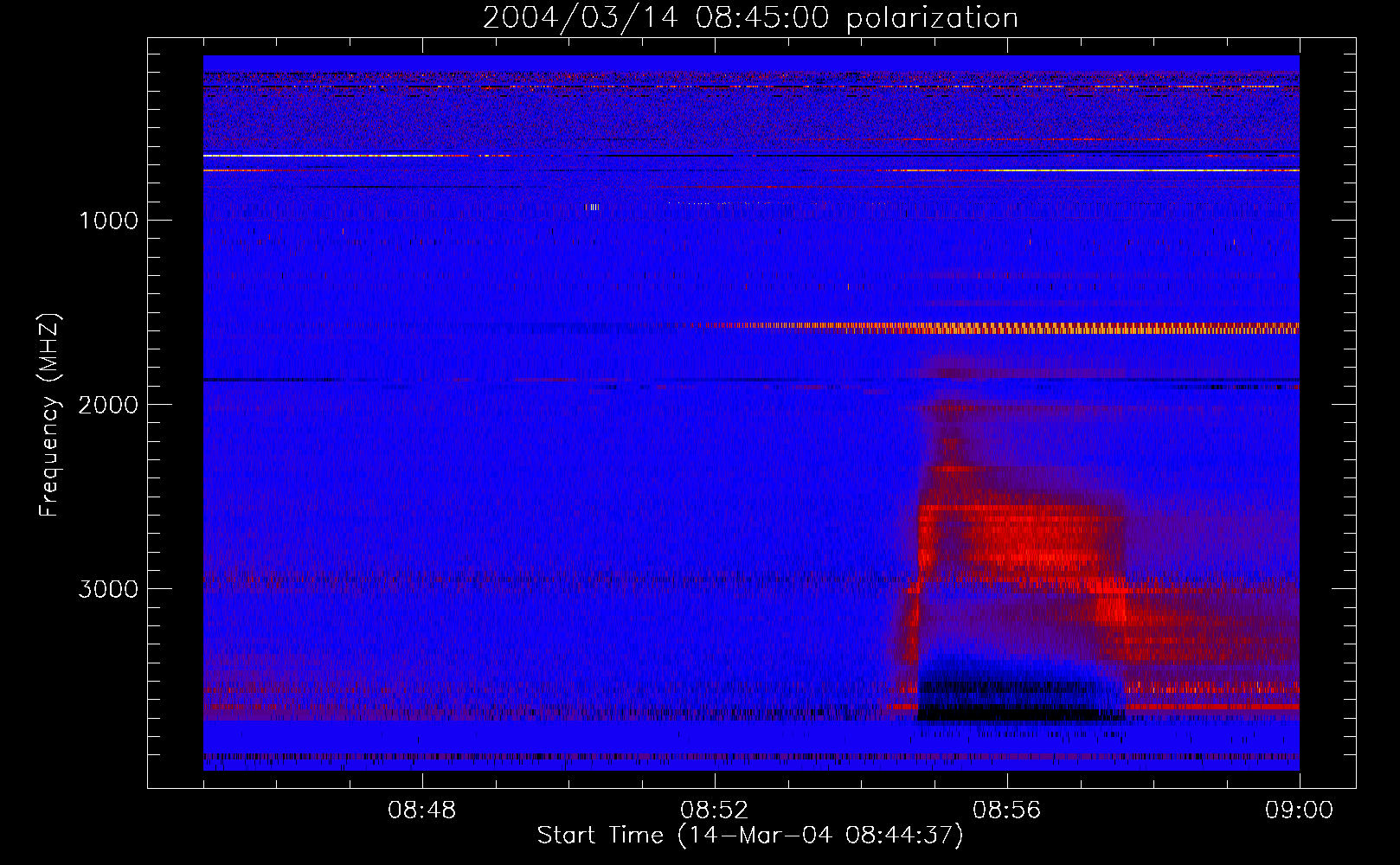Click the "3000" frequency tick label
The width and height of the screenshot is (1400, 865).
pos(108,589)
